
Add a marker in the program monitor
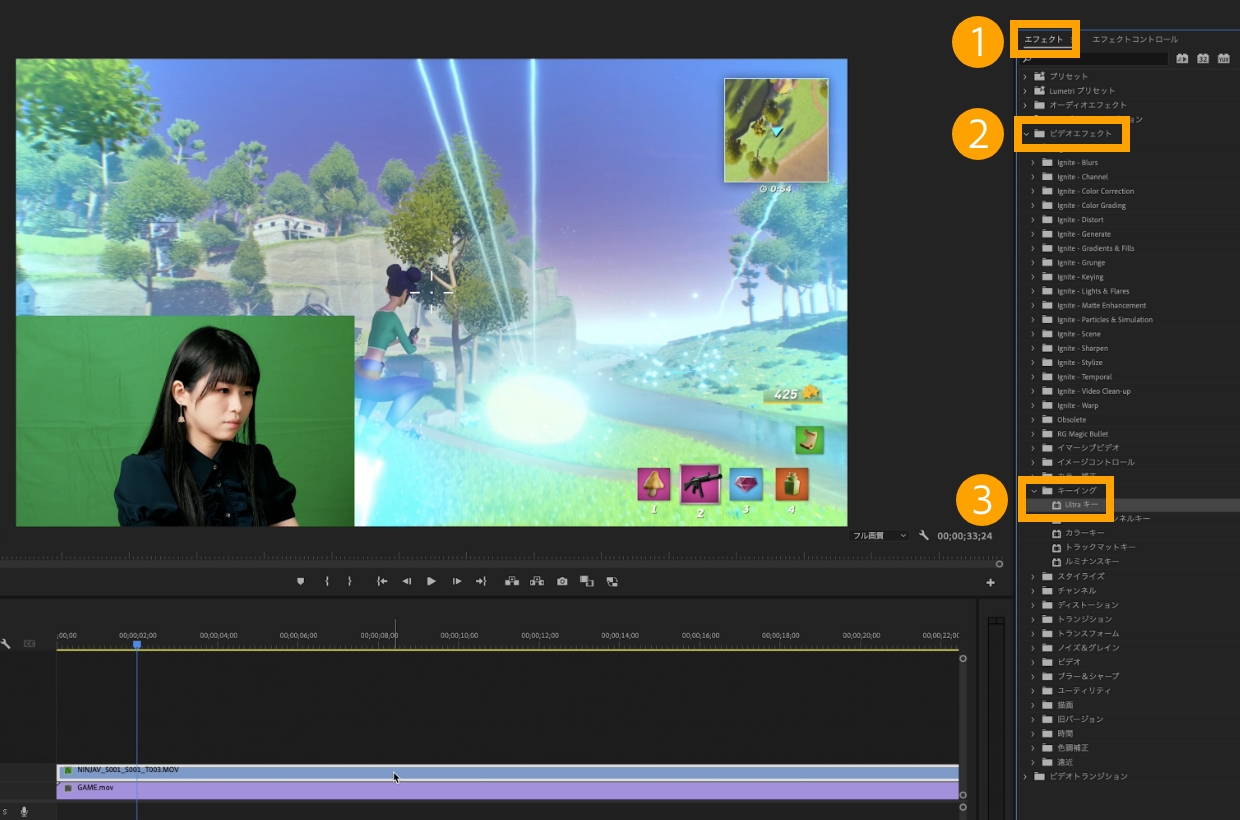[300, 581]
